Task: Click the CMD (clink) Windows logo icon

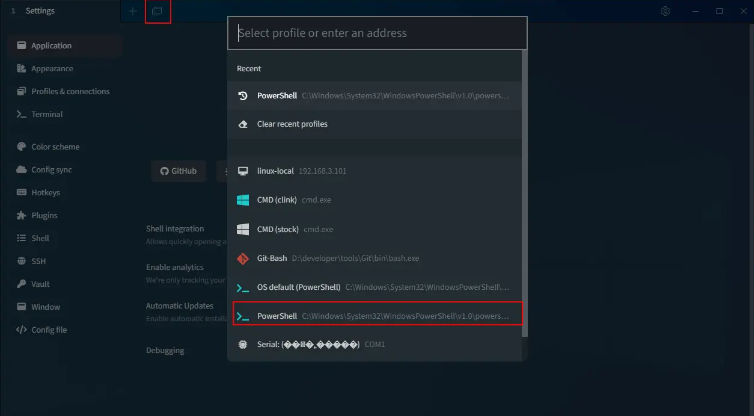Action: pos(243,200)
